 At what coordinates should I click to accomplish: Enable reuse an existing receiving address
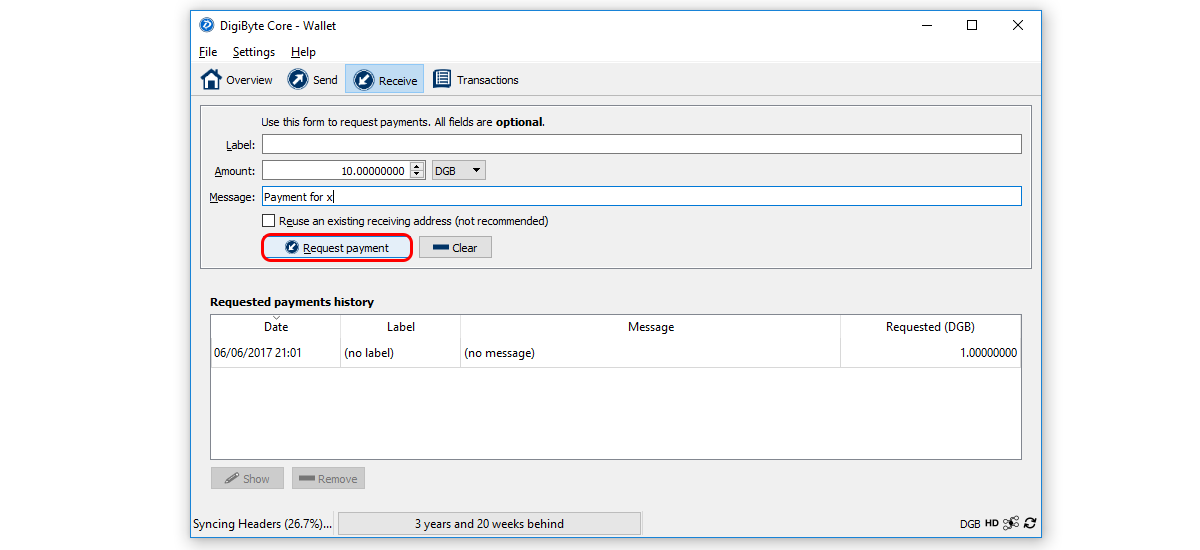point(268,221)
